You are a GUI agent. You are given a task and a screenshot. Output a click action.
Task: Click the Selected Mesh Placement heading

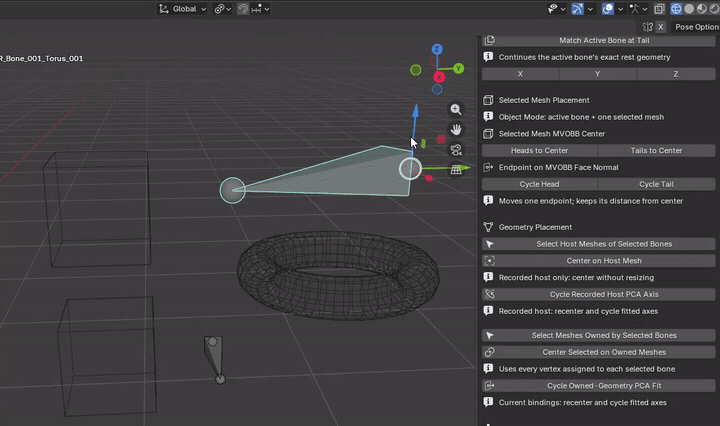pos(544,100)
